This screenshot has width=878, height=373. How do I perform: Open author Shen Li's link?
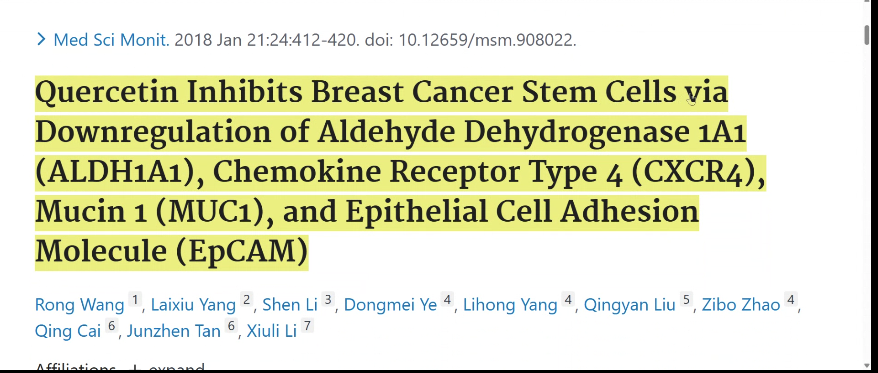click(x=289, y=305)
